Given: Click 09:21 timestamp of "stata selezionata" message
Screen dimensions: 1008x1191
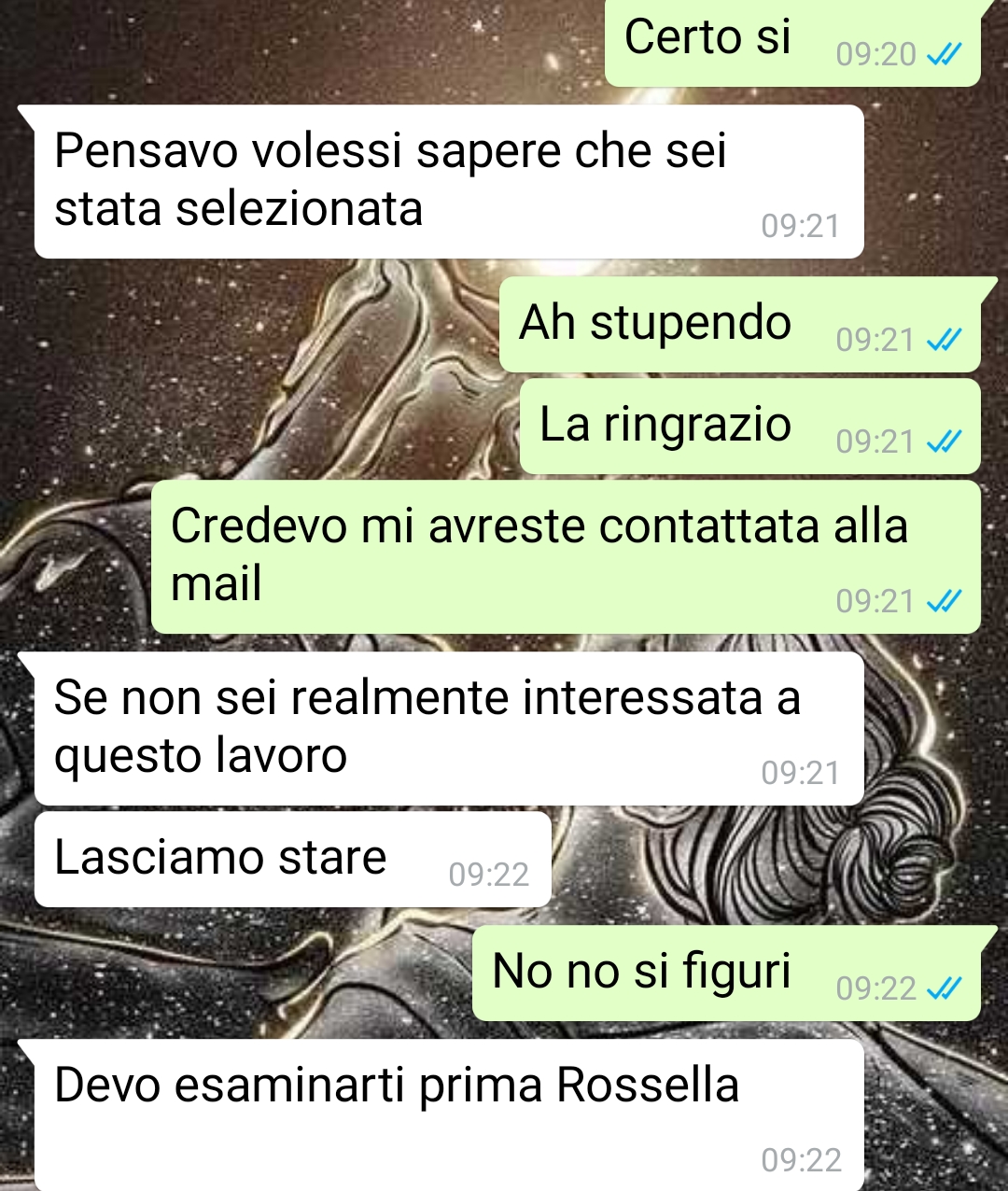Looking at the screenshot, I should pyautogui.click(x=801, y=226).
